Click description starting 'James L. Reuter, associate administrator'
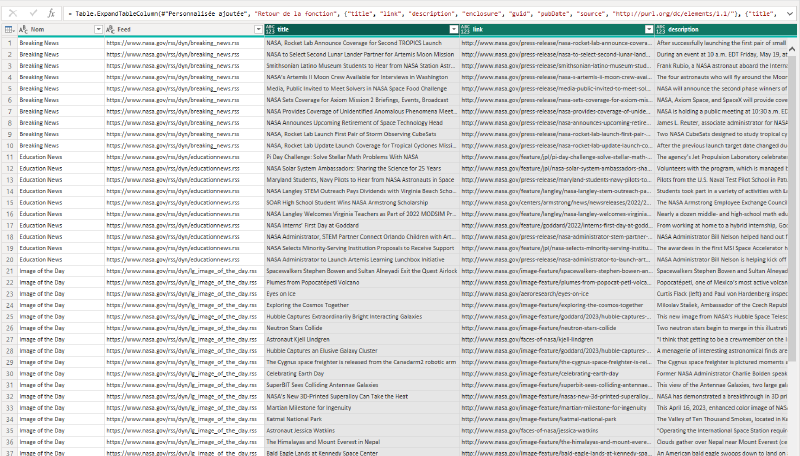This screenshot has height=456, width=800. click(x=722, y=123)
